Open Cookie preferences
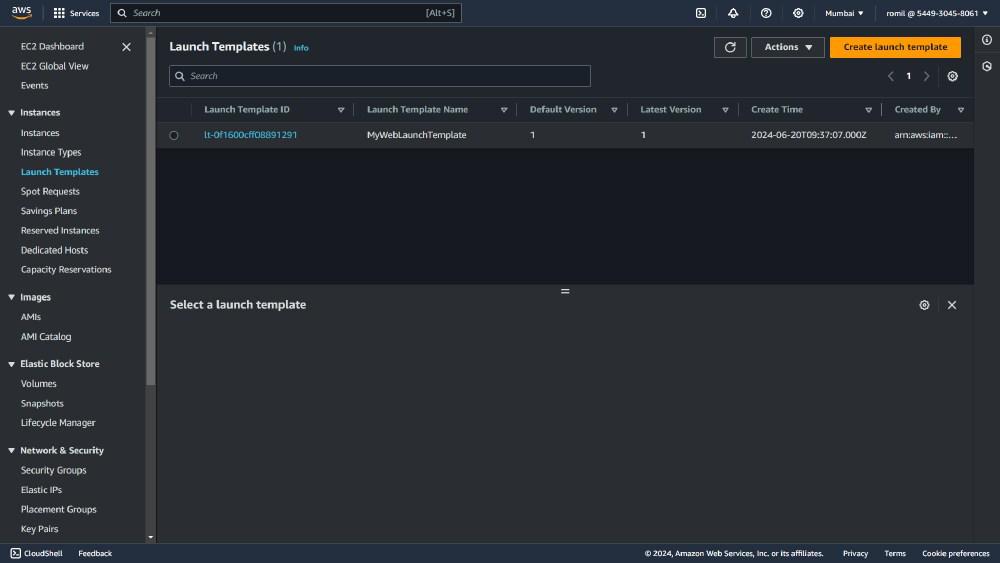The width and height of the screenshot is (1000, 563). [955, 553]
